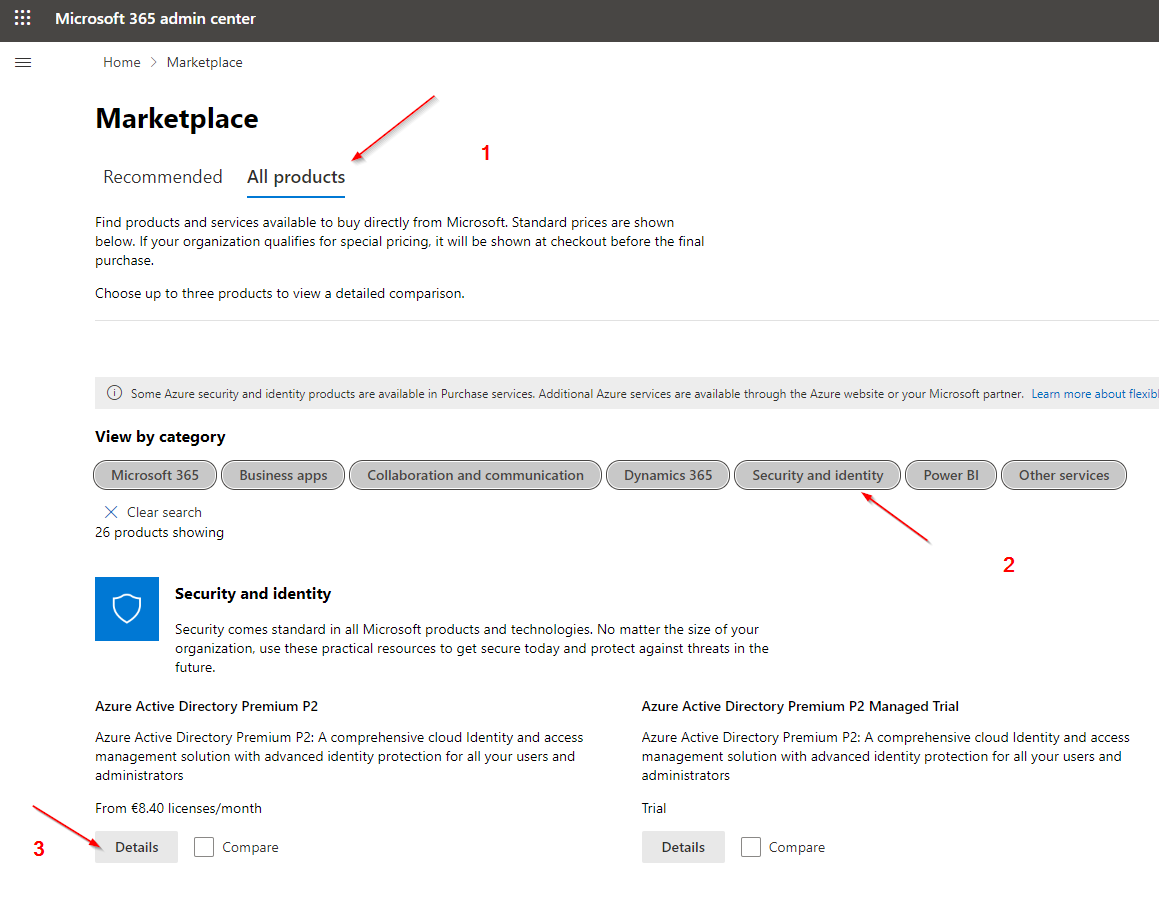Open the Learn more about flexible link
This screenshot has width=1159, height=907.
point(1095,394)
